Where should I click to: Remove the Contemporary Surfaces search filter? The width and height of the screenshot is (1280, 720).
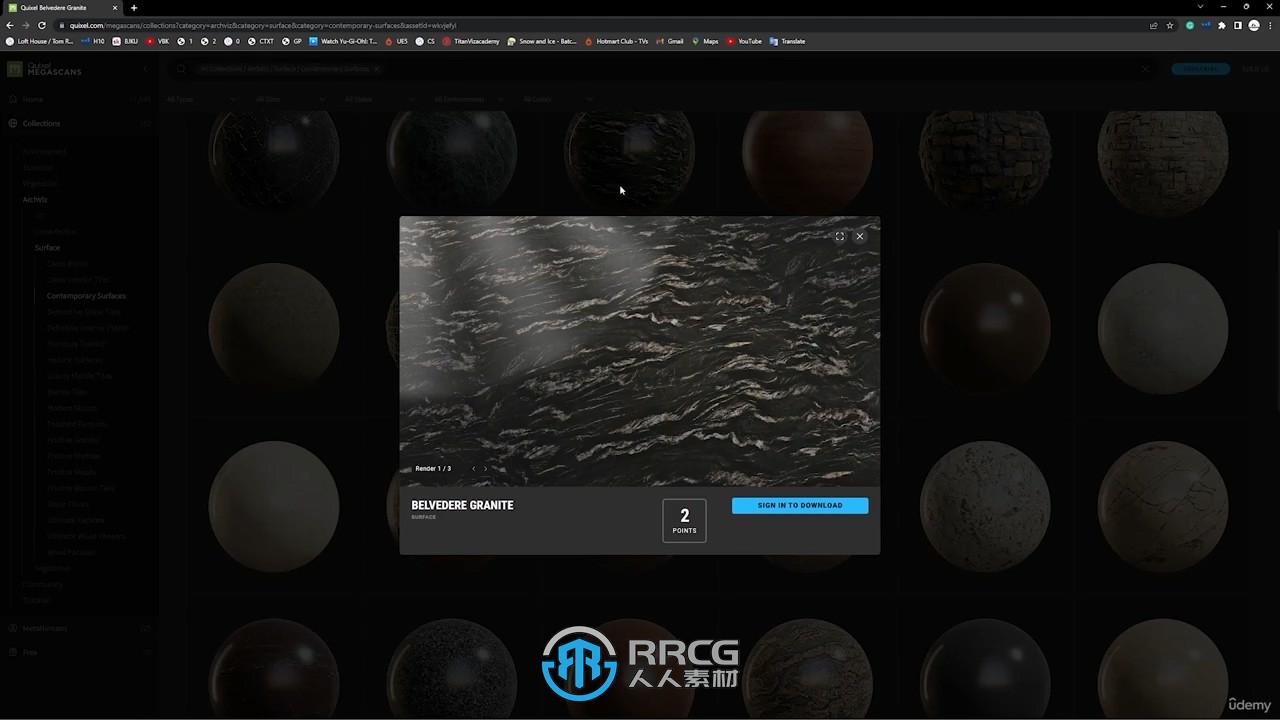377,69
